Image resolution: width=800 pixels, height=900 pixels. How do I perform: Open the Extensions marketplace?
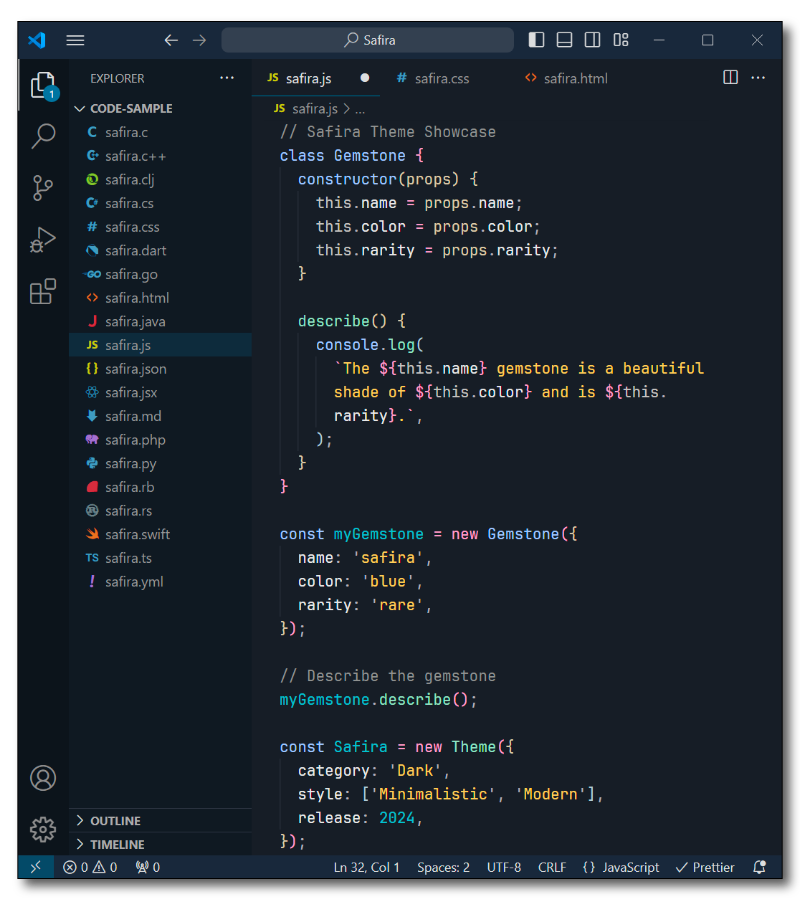(43, 291)
